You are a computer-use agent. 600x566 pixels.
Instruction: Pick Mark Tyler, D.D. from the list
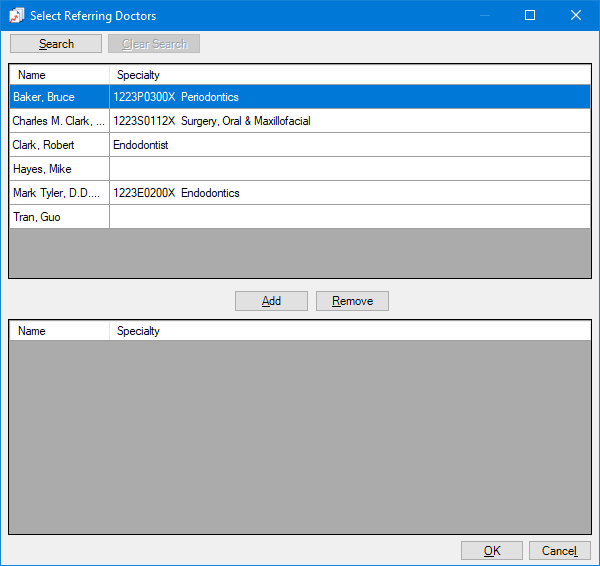point(58,193)
